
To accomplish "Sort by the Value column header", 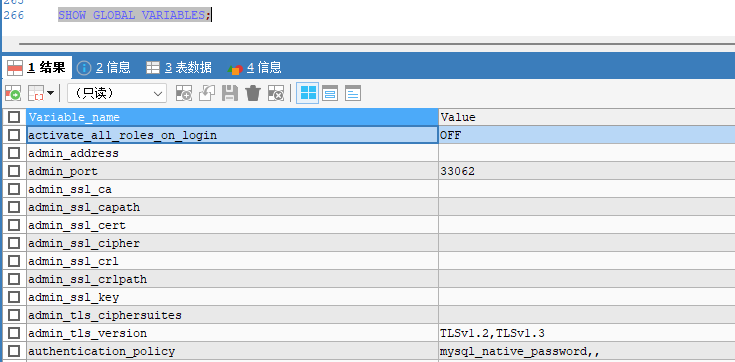I will 587,117.
